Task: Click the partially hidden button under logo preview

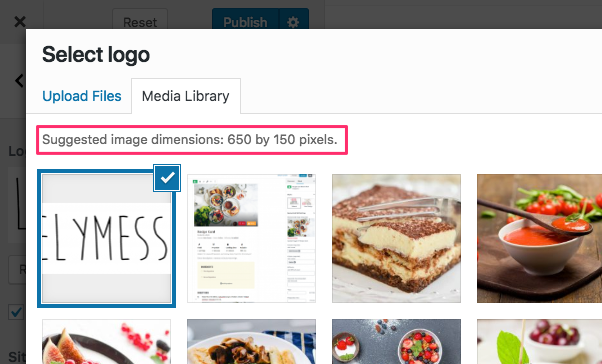Action: click(17, 270)
